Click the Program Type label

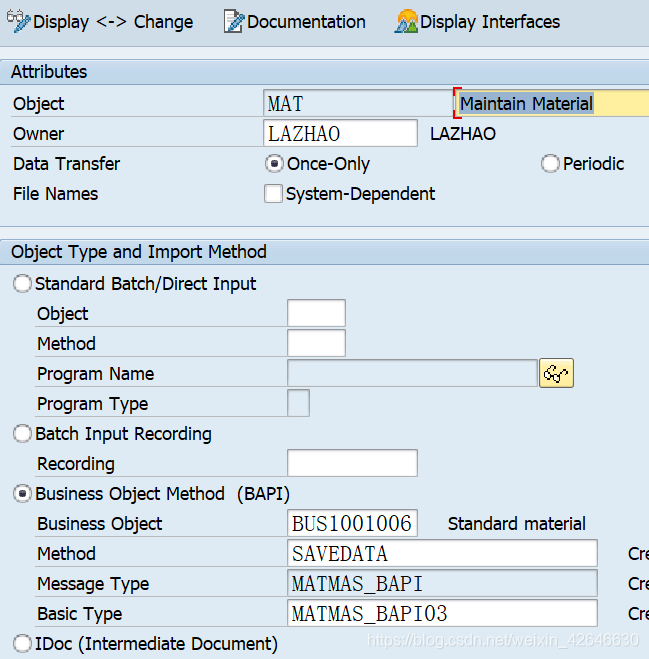92,404
